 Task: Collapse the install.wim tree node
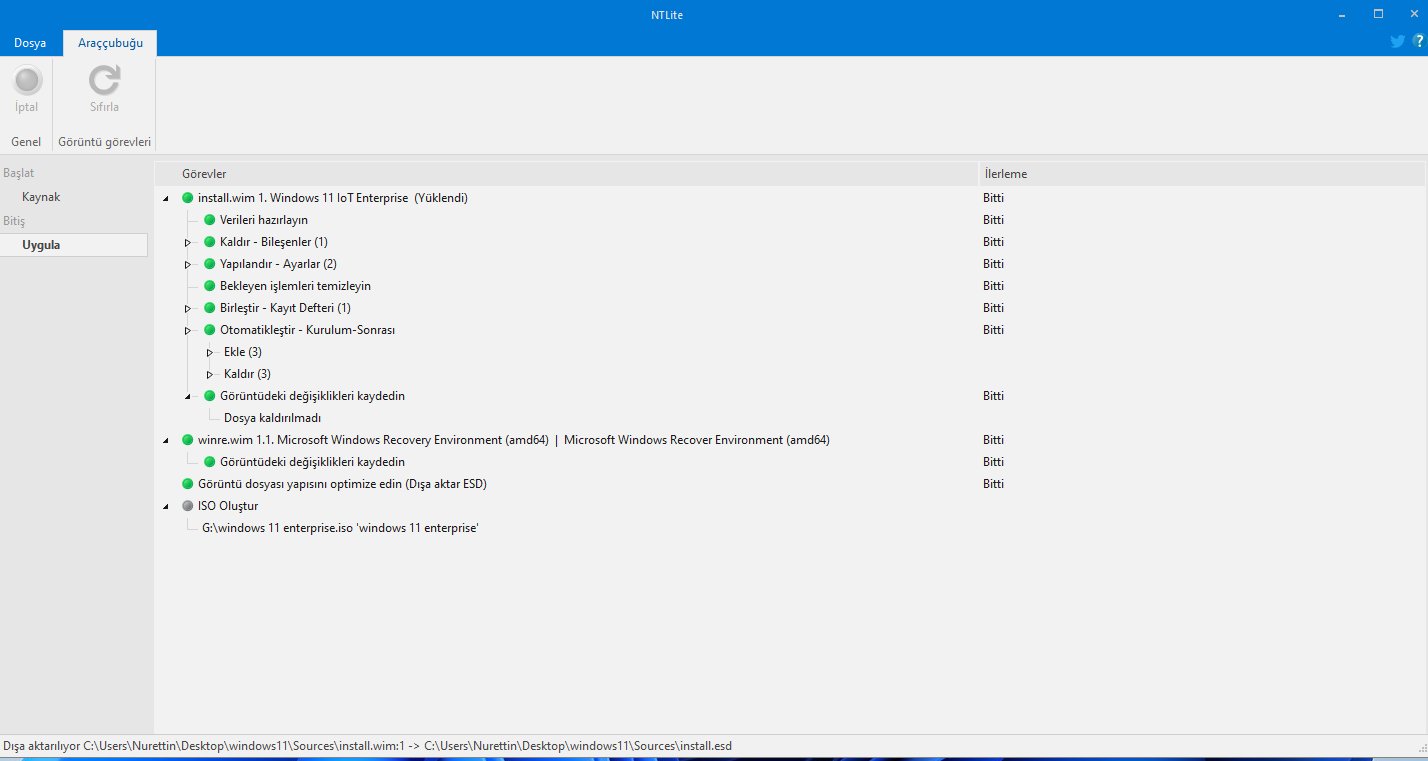pos(166,198)
